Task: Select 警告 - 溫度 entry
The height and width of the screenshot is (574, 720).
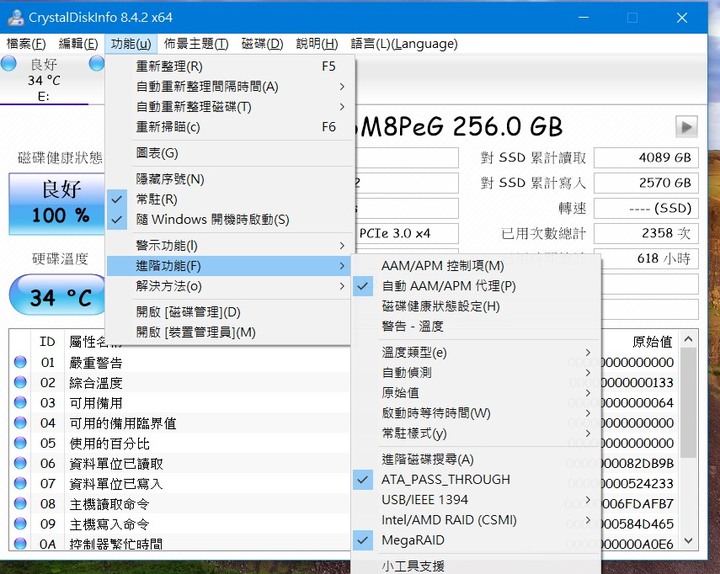Action: (476, 326)
